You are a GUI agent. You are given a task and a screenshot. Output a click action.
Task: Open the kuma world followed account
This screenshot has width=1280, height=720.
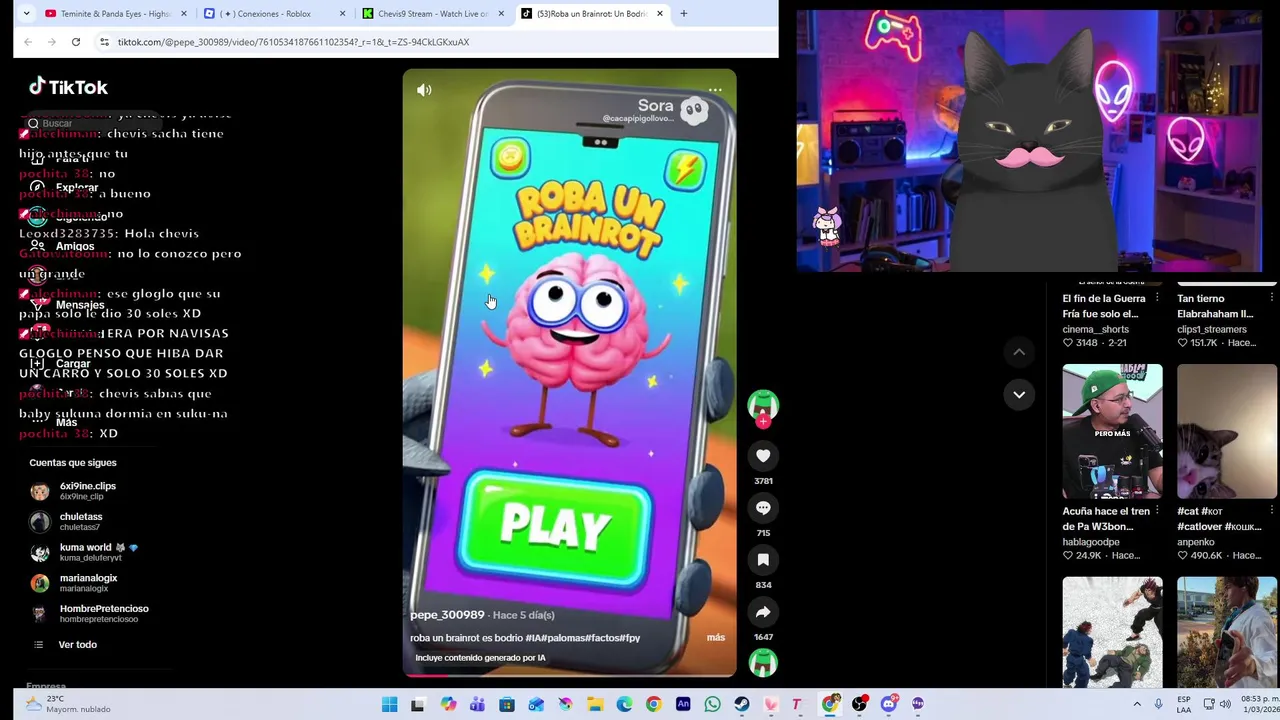click(85, 552)
